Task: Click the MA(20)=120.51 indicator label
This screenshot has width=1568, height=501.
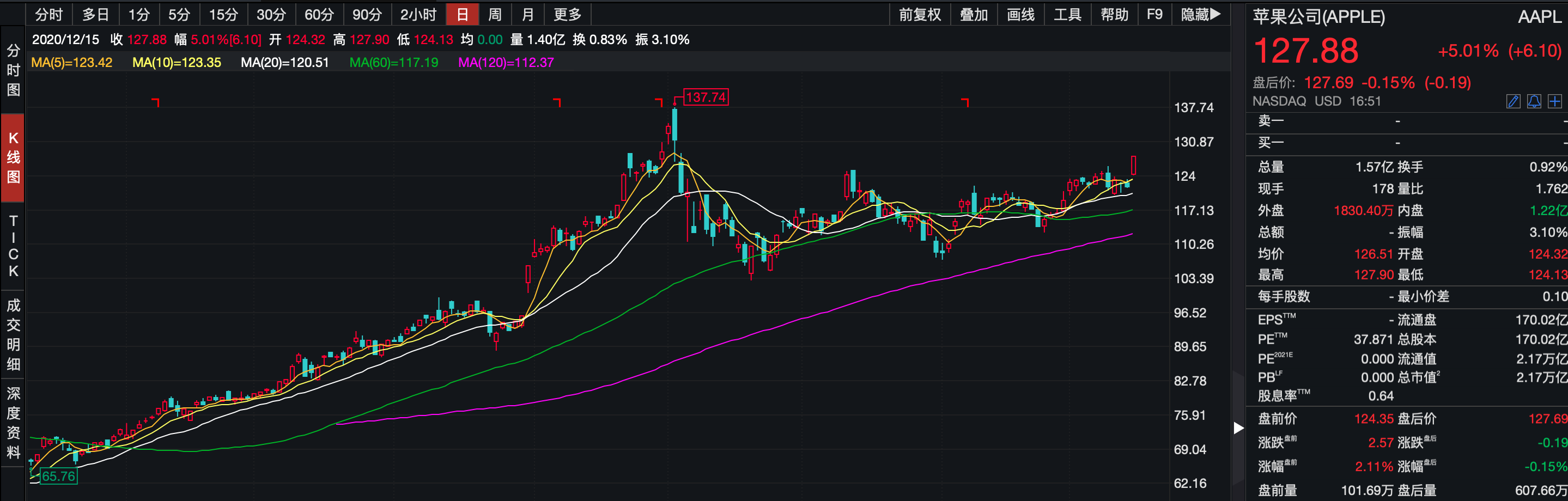Action: (284, 62)
